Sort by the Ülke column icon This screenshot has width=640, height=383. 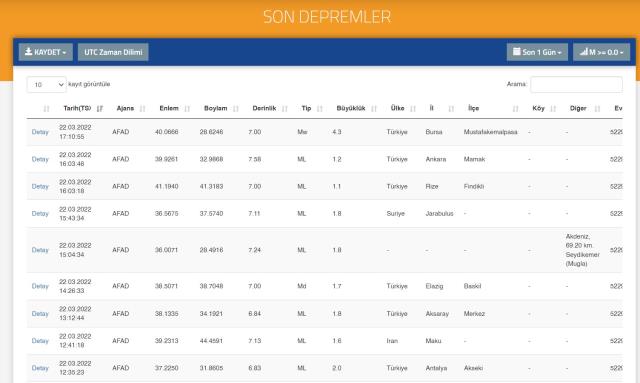tap(413, 109)
